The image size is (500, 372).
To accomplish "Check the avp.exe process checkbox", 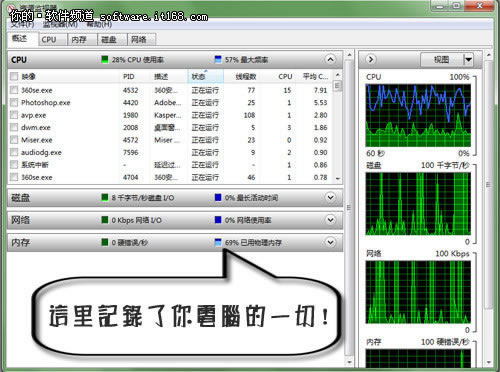I will coord(14,115).
